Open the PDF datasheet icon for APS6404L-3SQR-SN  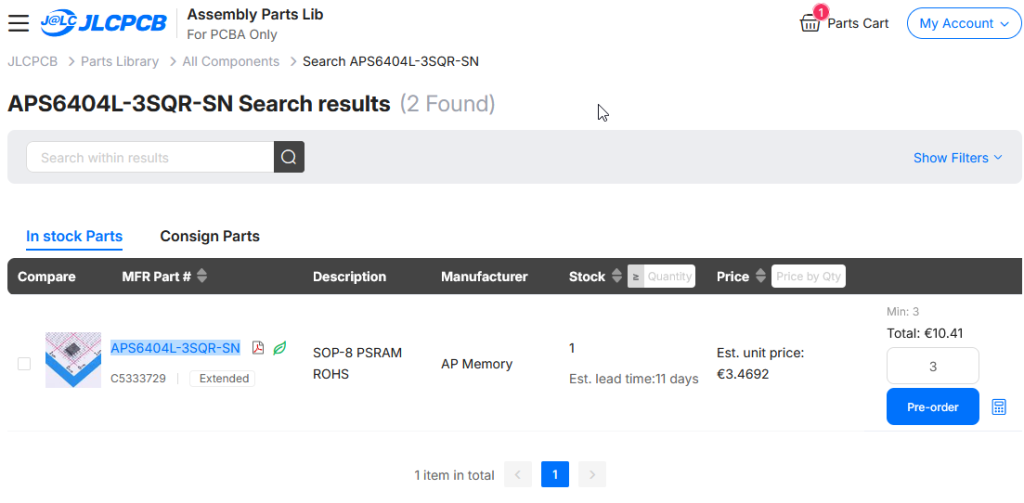coord(258,348)
